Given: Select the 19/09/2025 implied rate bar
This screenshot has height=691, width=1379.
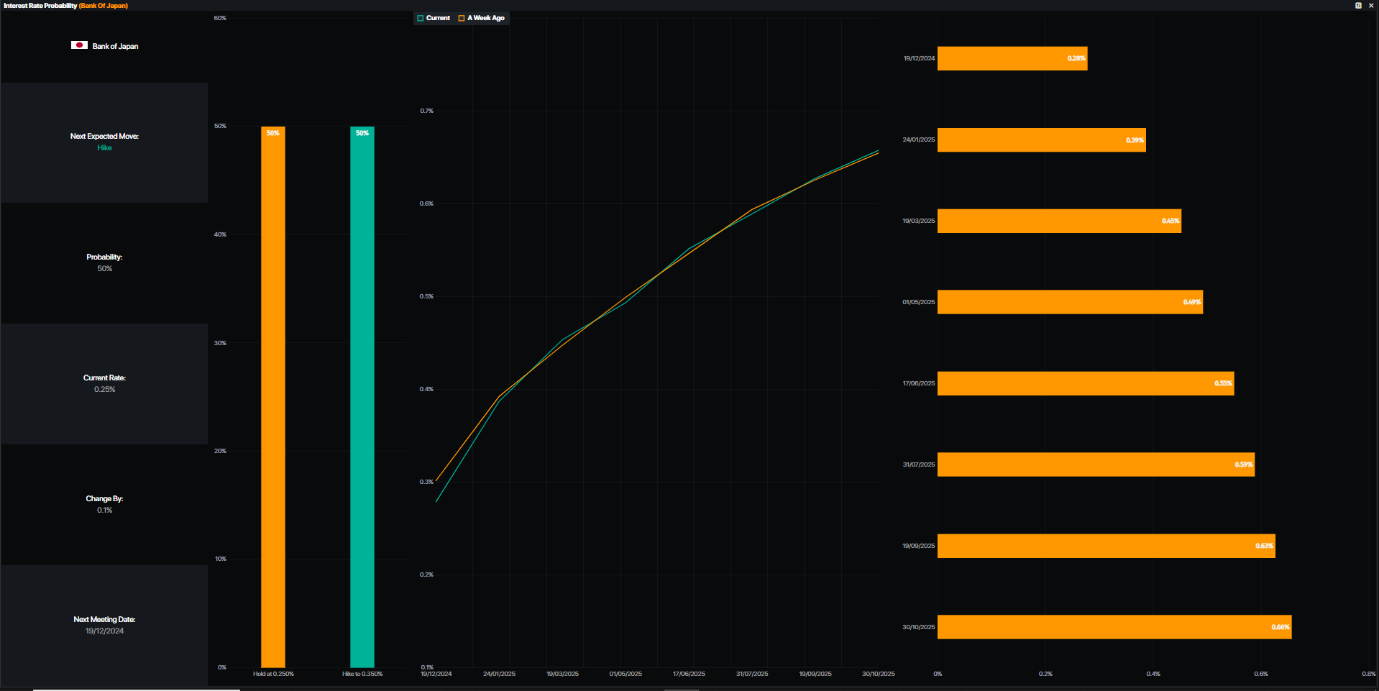Looking at the screenshot, I should pos(1106,545).
